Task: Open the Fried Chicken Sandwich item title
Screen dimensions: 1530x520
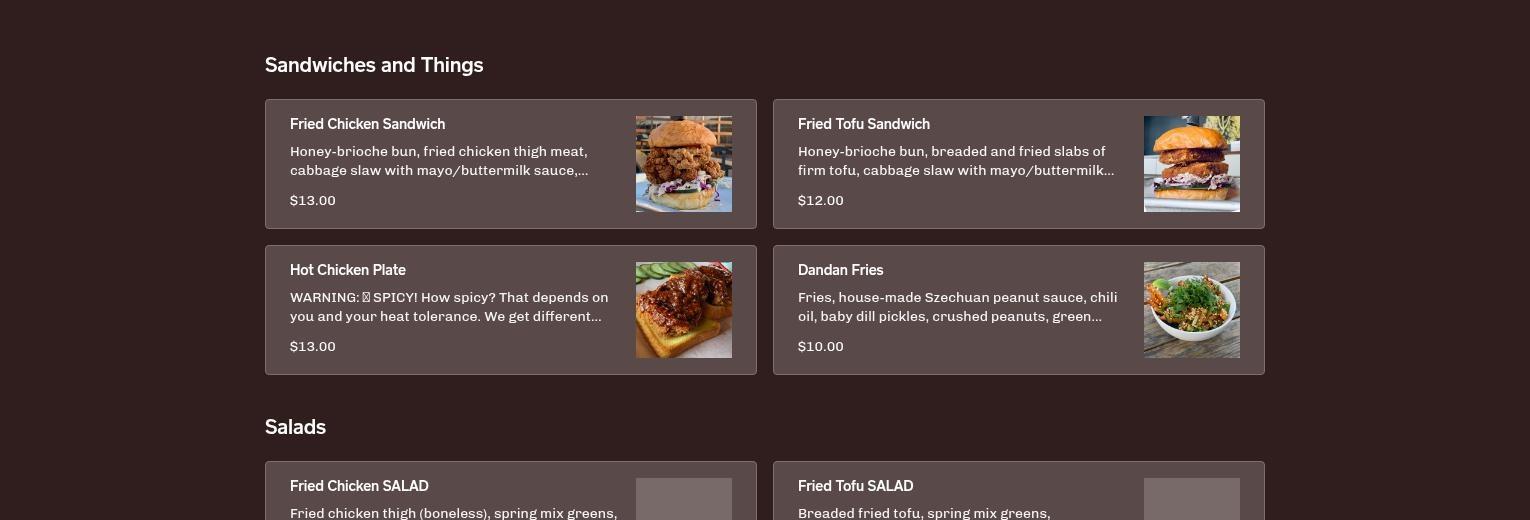Action: 368,124
